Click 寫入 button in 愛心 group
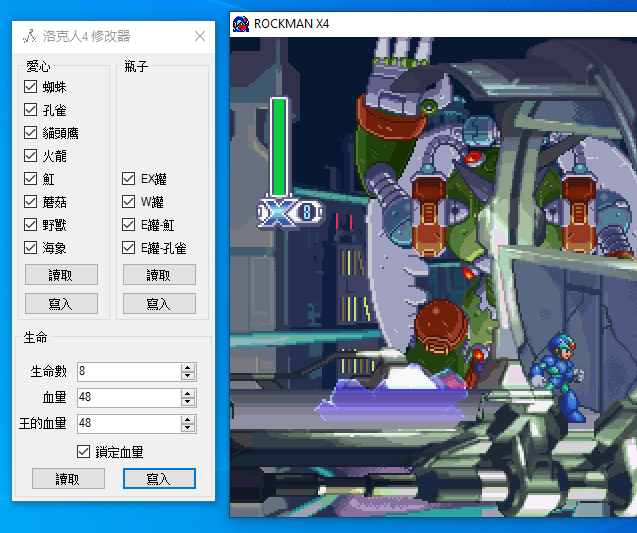The image size is (637, 533). click(61, 303)
